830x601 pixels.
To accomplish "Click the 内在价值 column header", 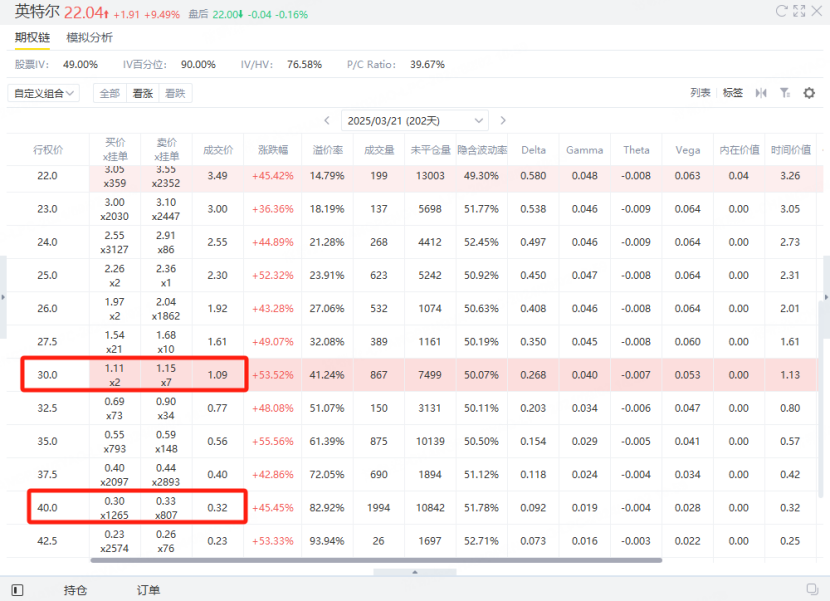I will [739, 150].
